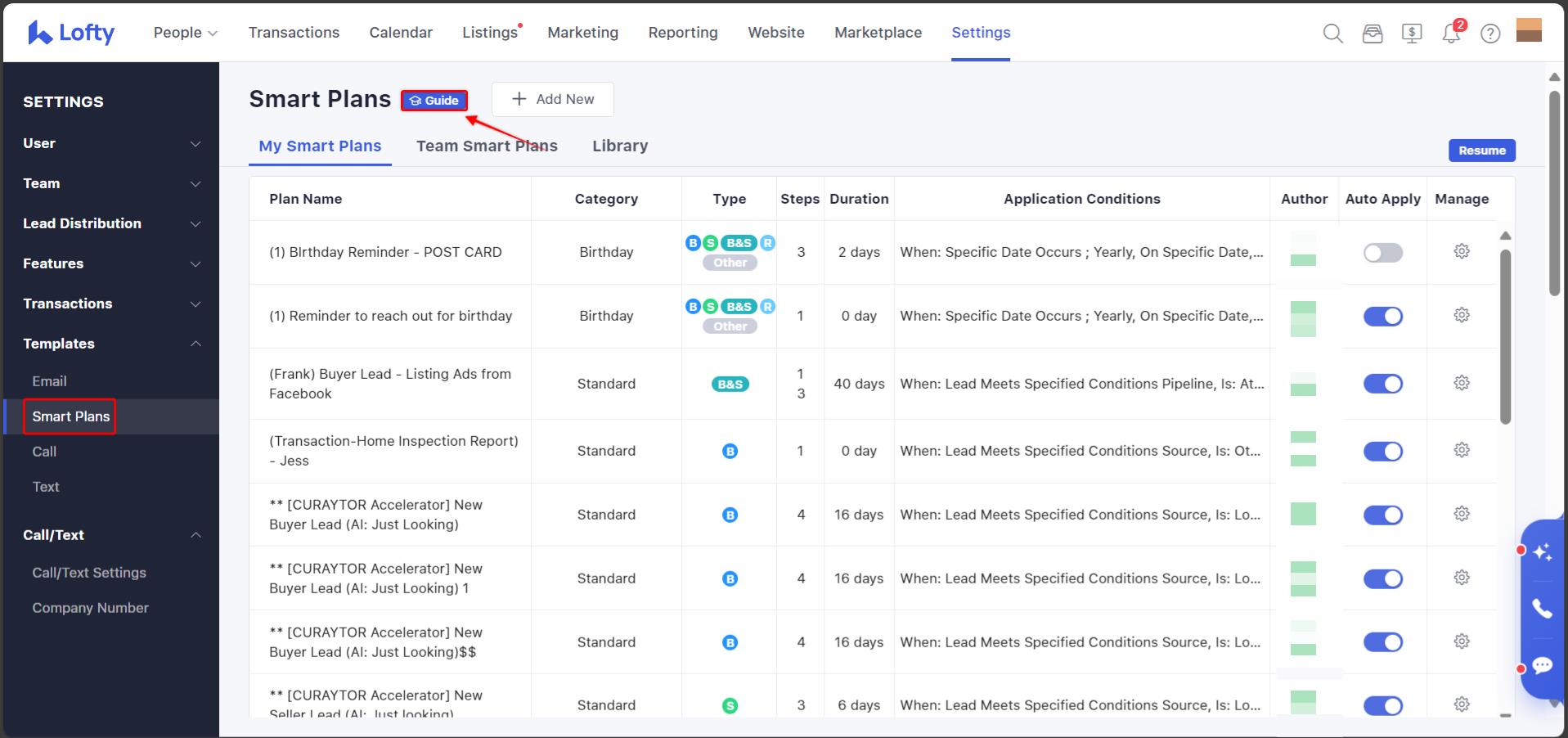Click the floating phone call icon
The image size is (1568, 738).
1543,609
